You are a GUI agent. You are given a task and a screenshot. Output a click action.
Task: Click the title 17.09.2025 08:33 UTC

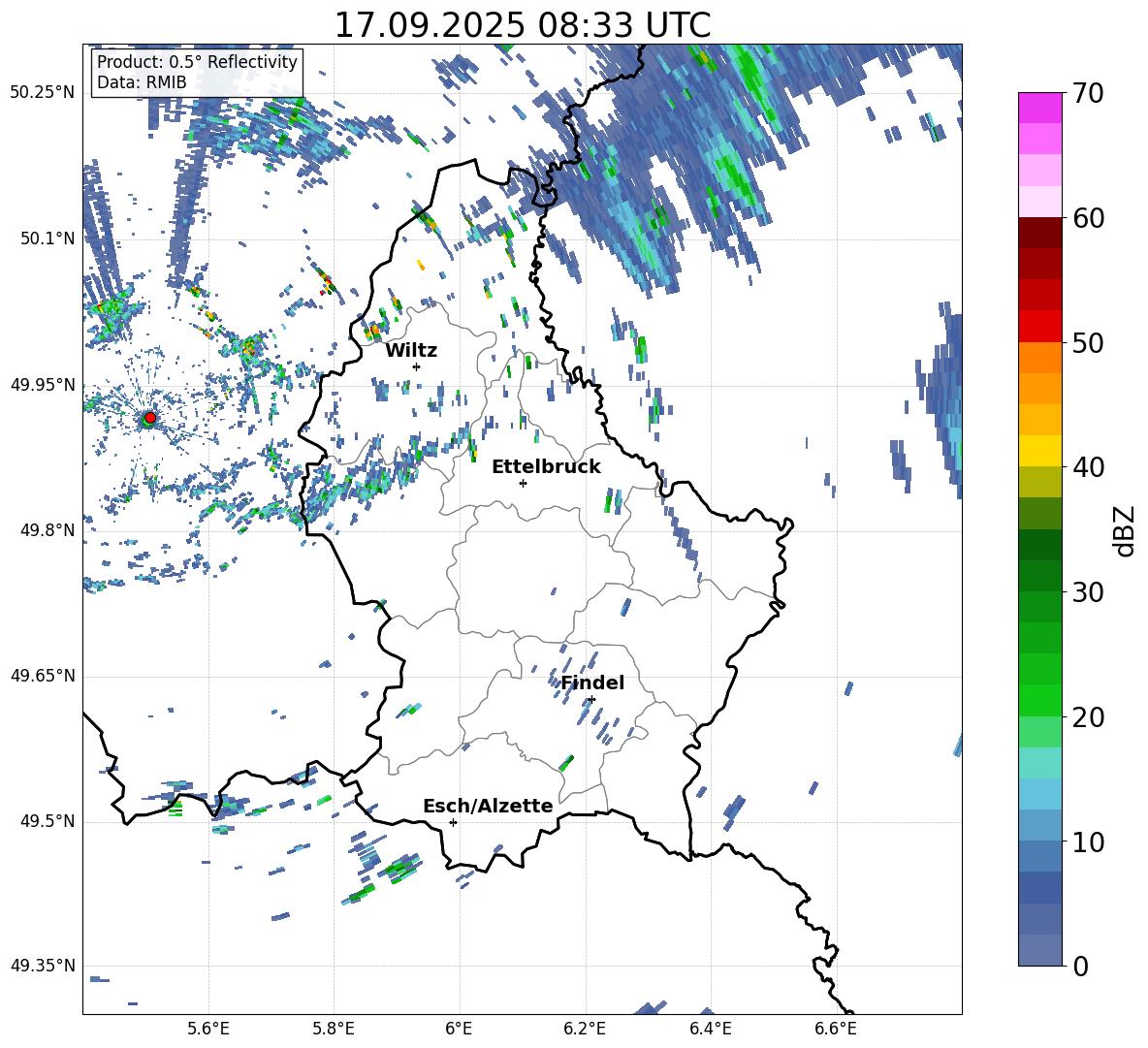click(x=523, y=25)
